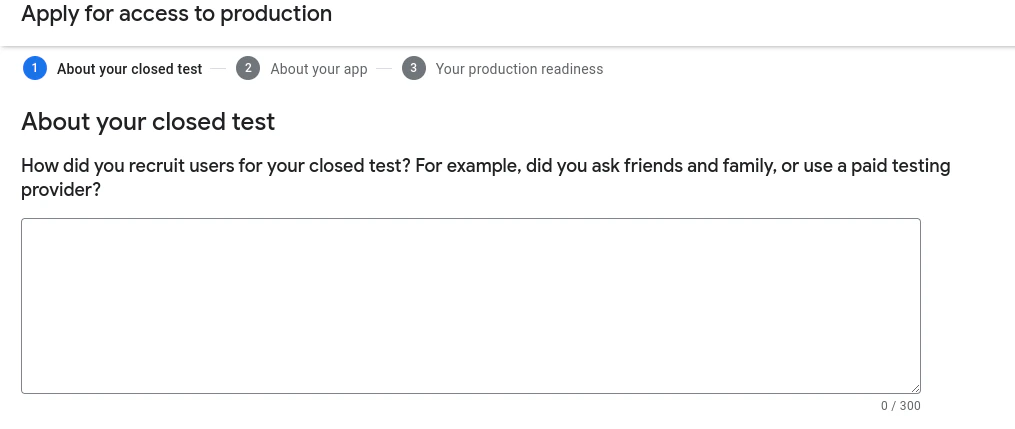This screenshot has width=1015, height=429.
Task: Go to the 'About your app' step
Action: click(x=319, y=69)
